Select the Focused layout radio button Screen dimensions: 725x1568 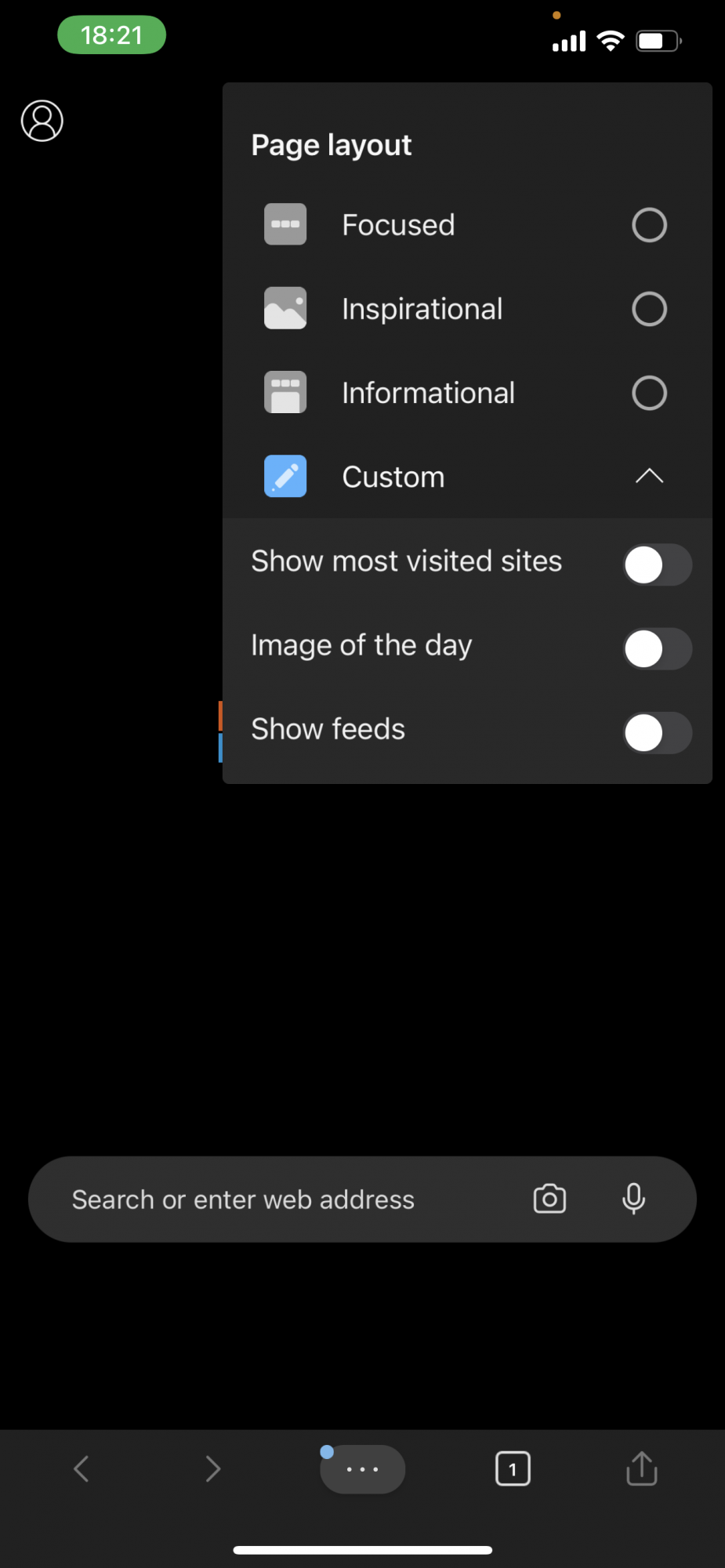tap(650, 225)
